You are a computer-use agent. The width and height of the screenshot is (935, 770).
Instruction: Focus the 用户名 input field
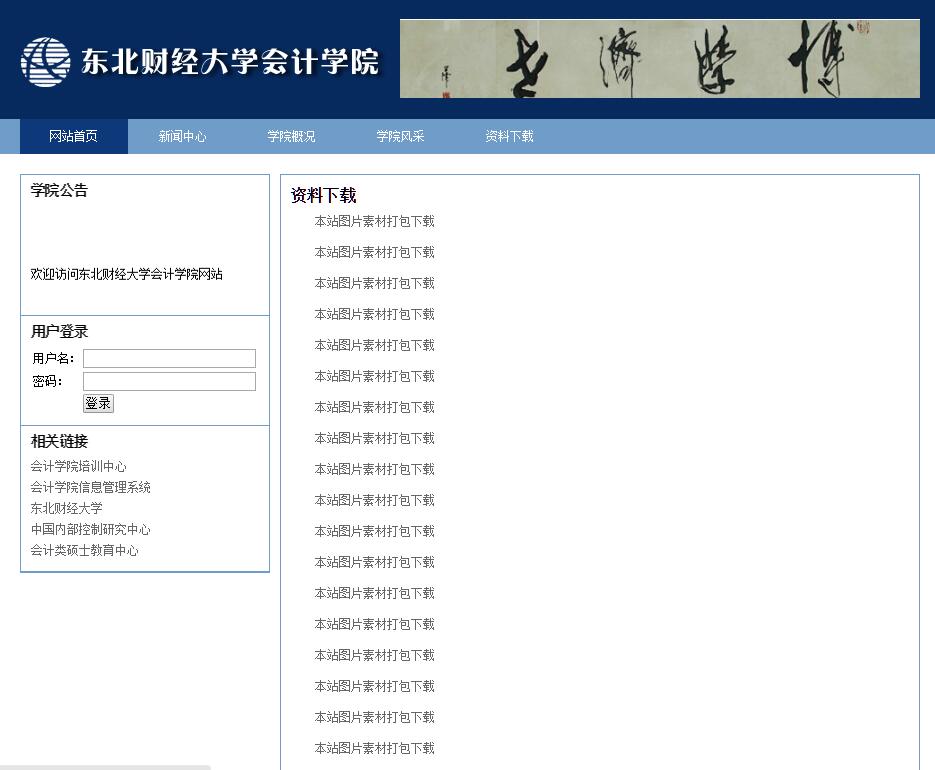click(169, 359)
